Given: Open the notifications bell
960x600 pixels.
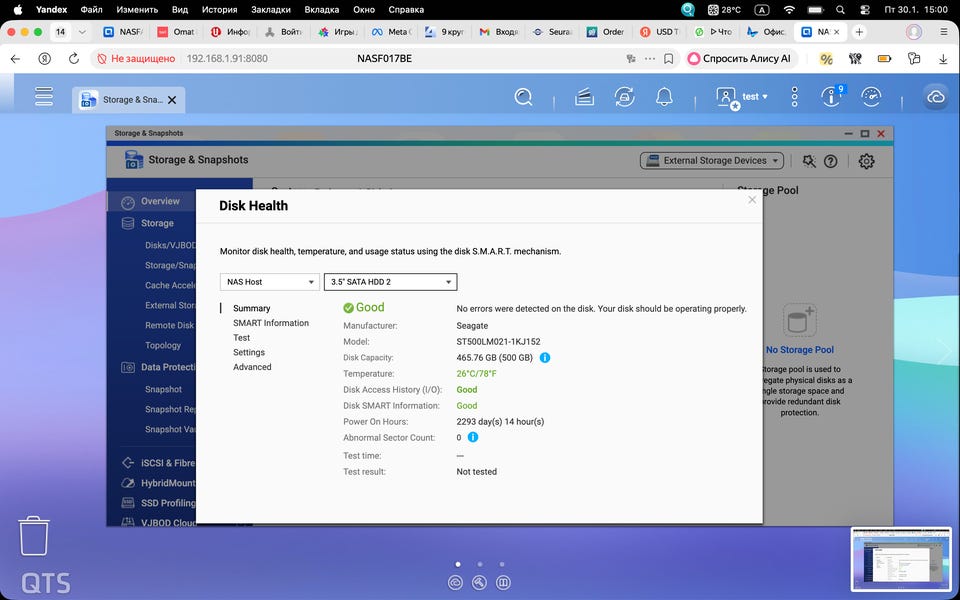Looking at the screenshot, I should [x=664, y=97].
